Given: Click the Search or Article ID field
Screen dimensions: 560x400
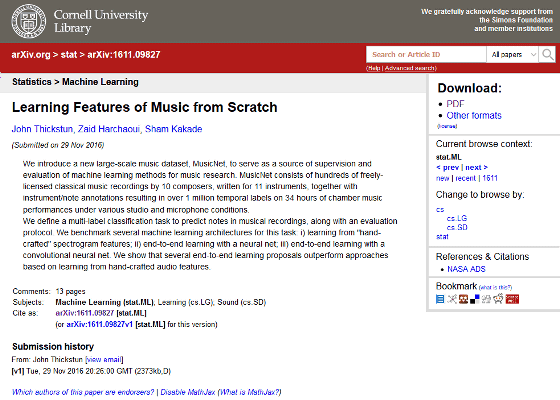Looking at the screenshot, I should pyautogui.click(x=426, y=54).
